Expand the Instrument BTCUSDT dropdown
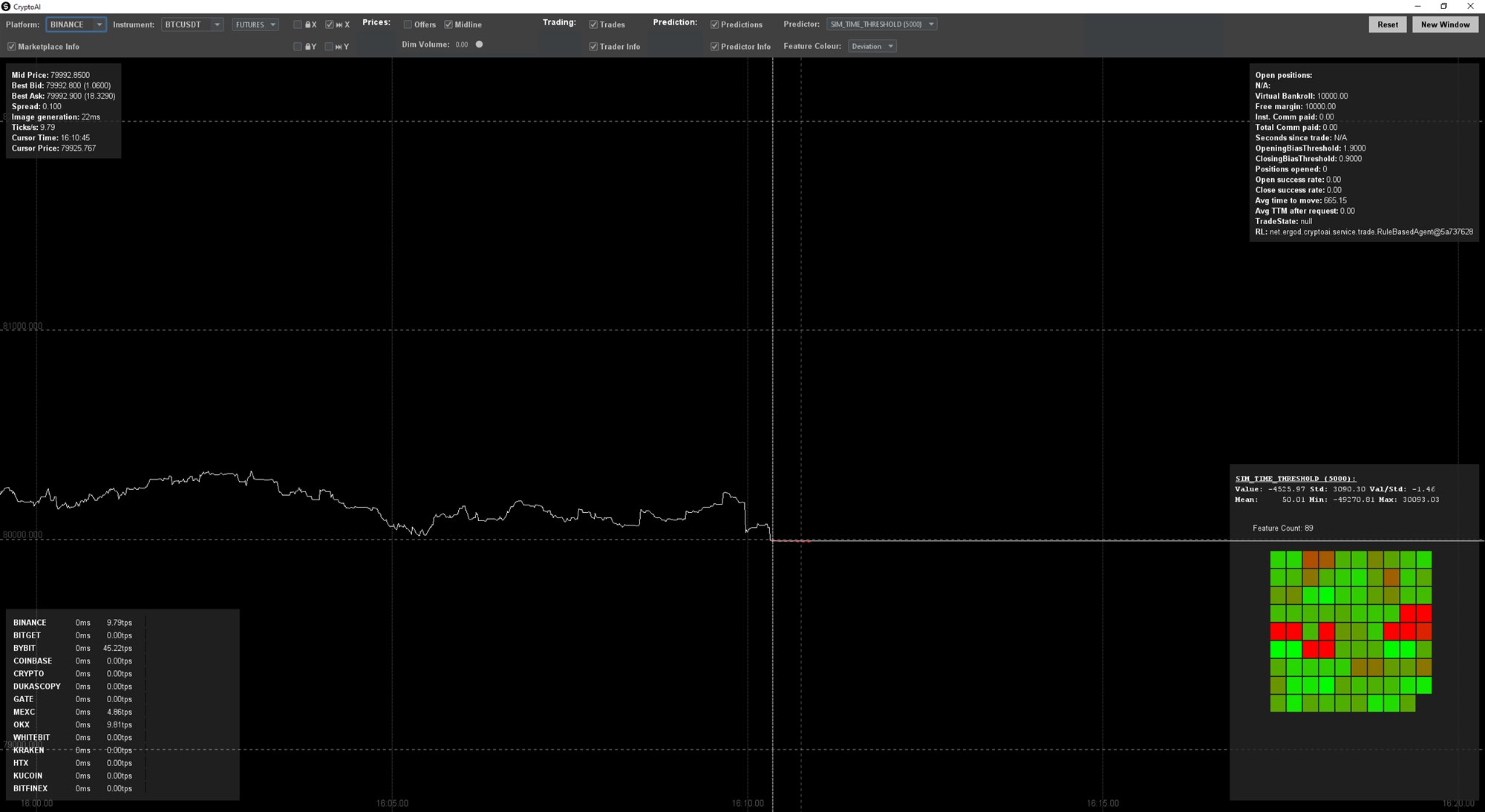The height and width of the screenshot is (812, 1485). click(192, 24)
